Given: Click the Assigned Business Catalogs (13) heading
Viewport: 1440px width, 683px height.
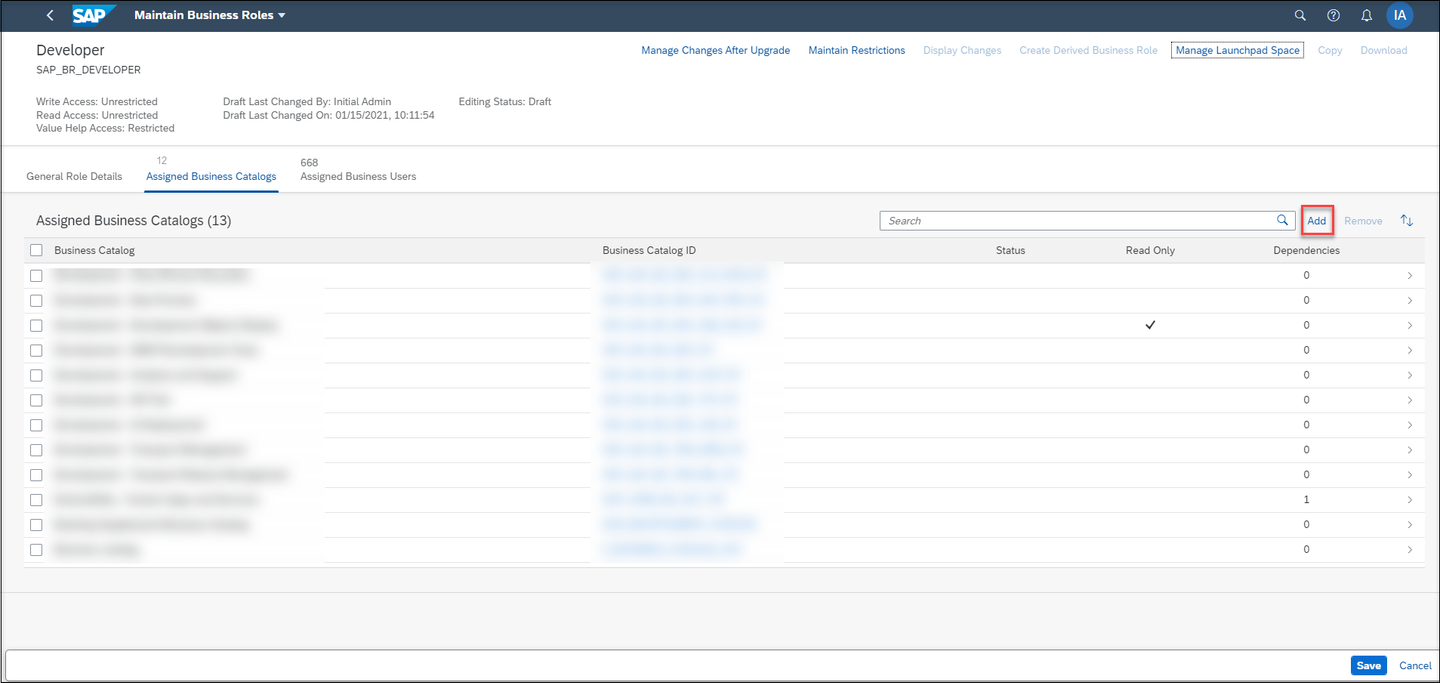Looking at the screenshot, I should click(133, 221).
